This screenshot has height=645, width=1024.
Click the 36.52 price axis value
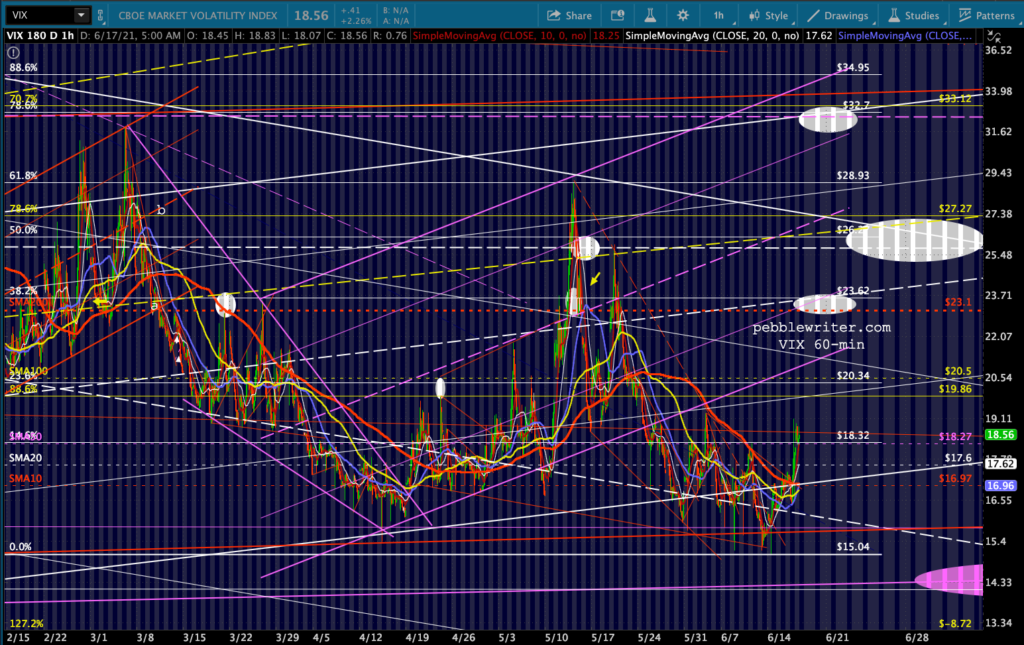998,50
